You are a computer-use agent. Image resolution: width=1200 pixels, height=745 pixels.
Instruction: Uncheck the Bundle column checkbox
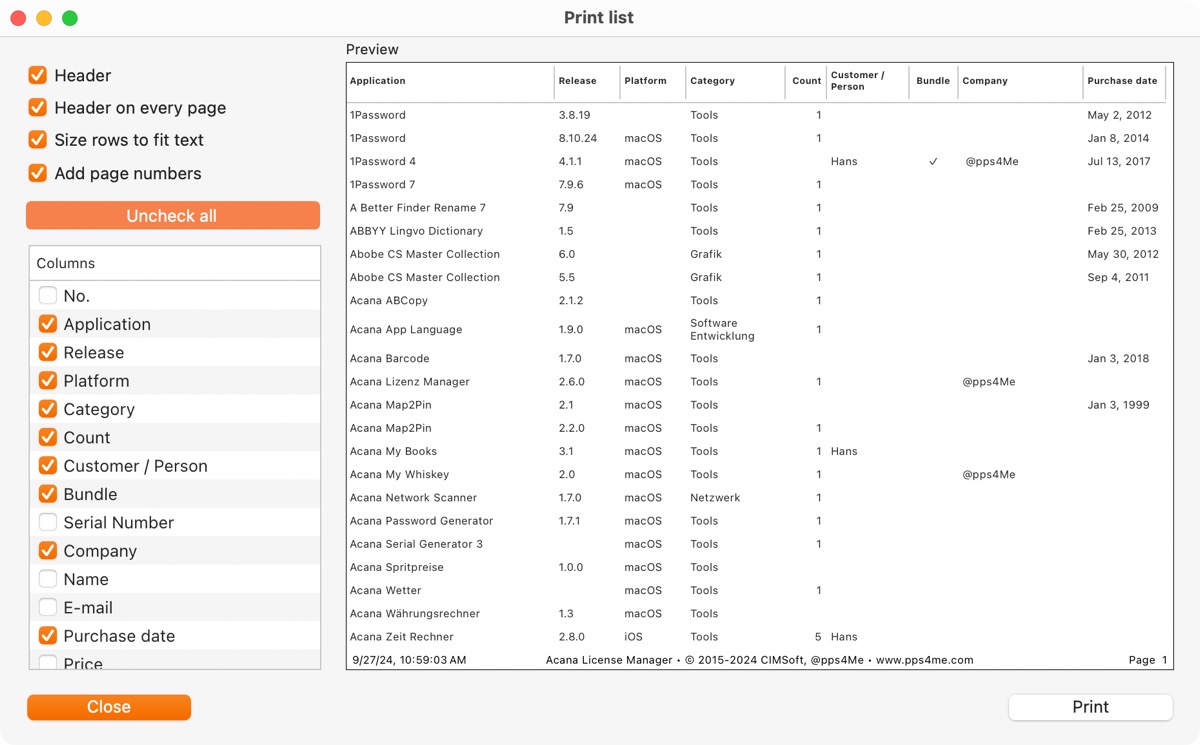[48, 494]
